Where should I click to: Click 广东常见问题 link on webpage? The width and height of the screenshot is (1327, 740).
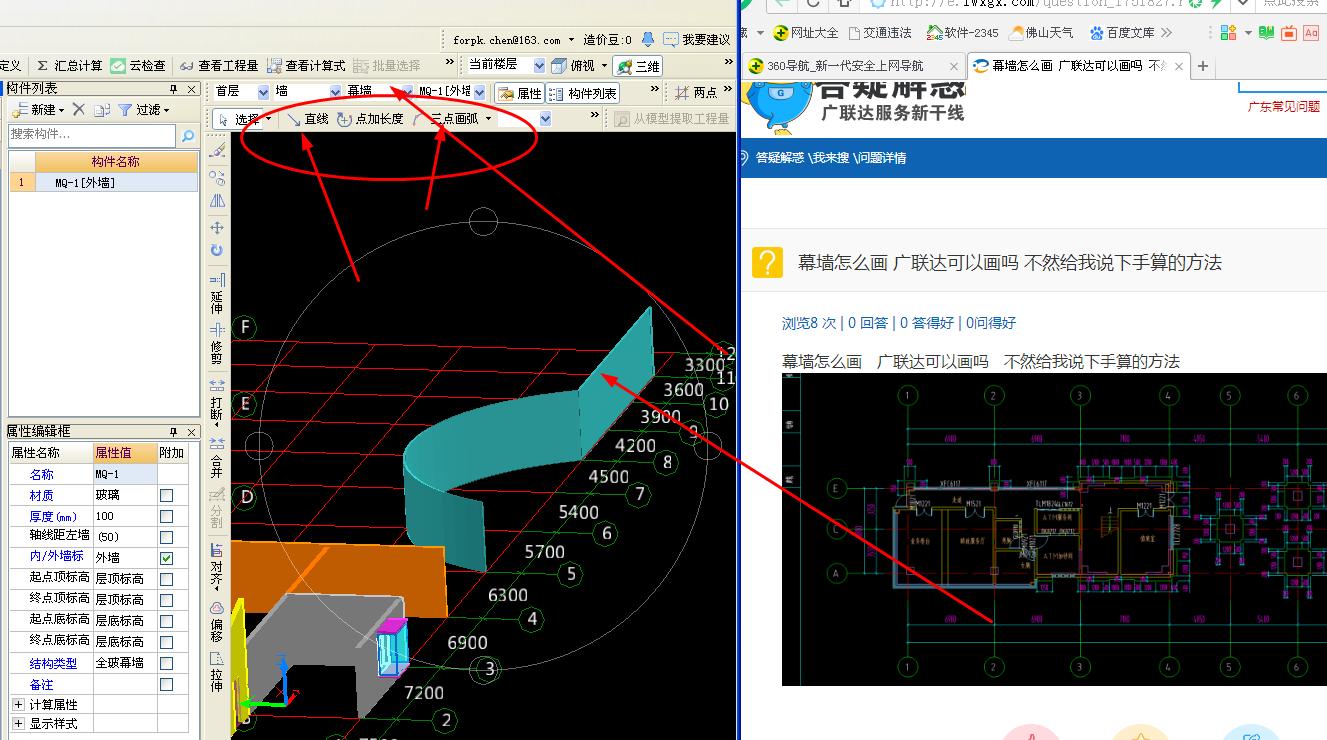(1284, 106)
